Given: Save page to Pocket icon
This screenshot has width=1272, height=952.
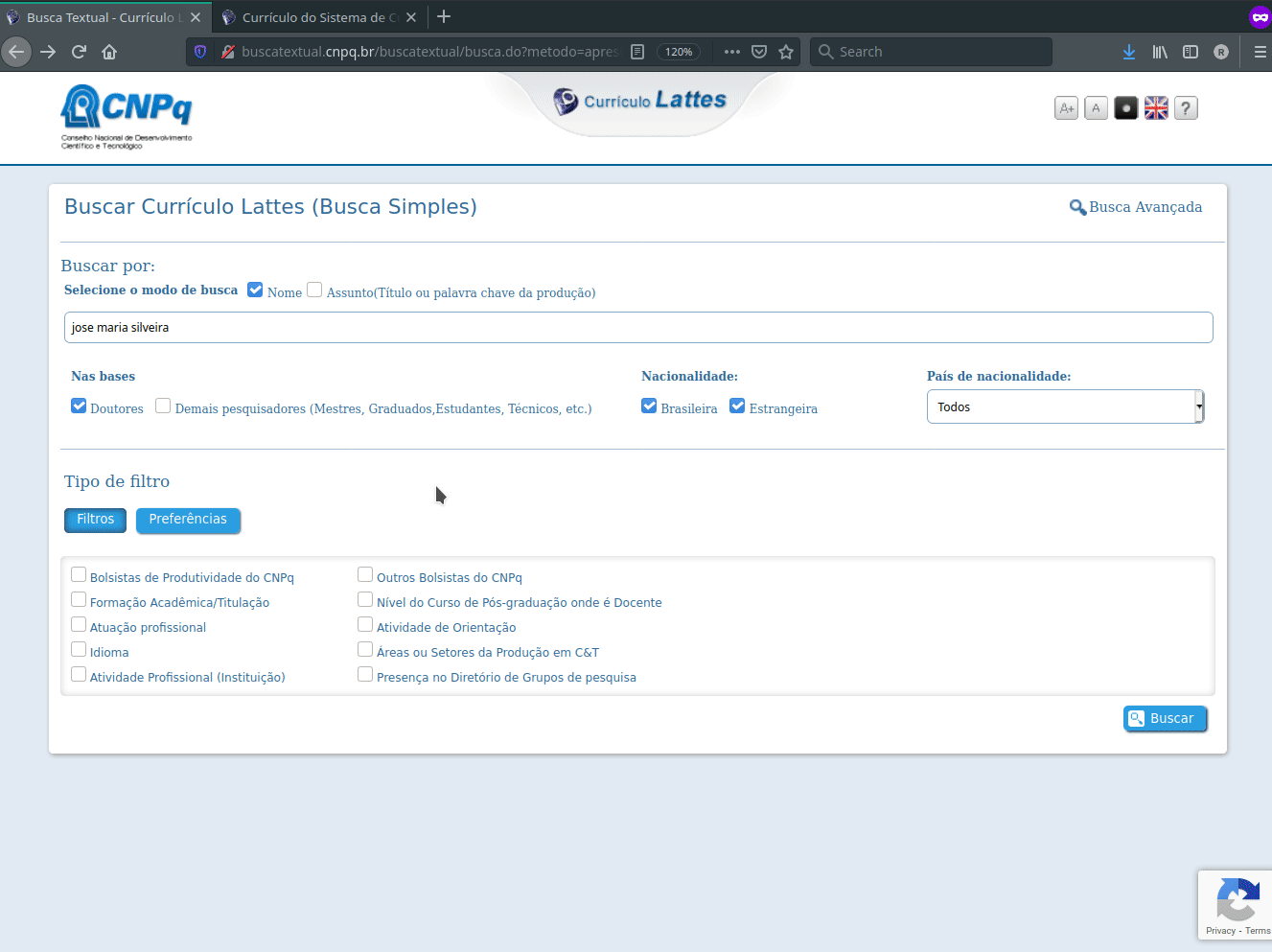Looking at the screenshot, I should point(759,52).
